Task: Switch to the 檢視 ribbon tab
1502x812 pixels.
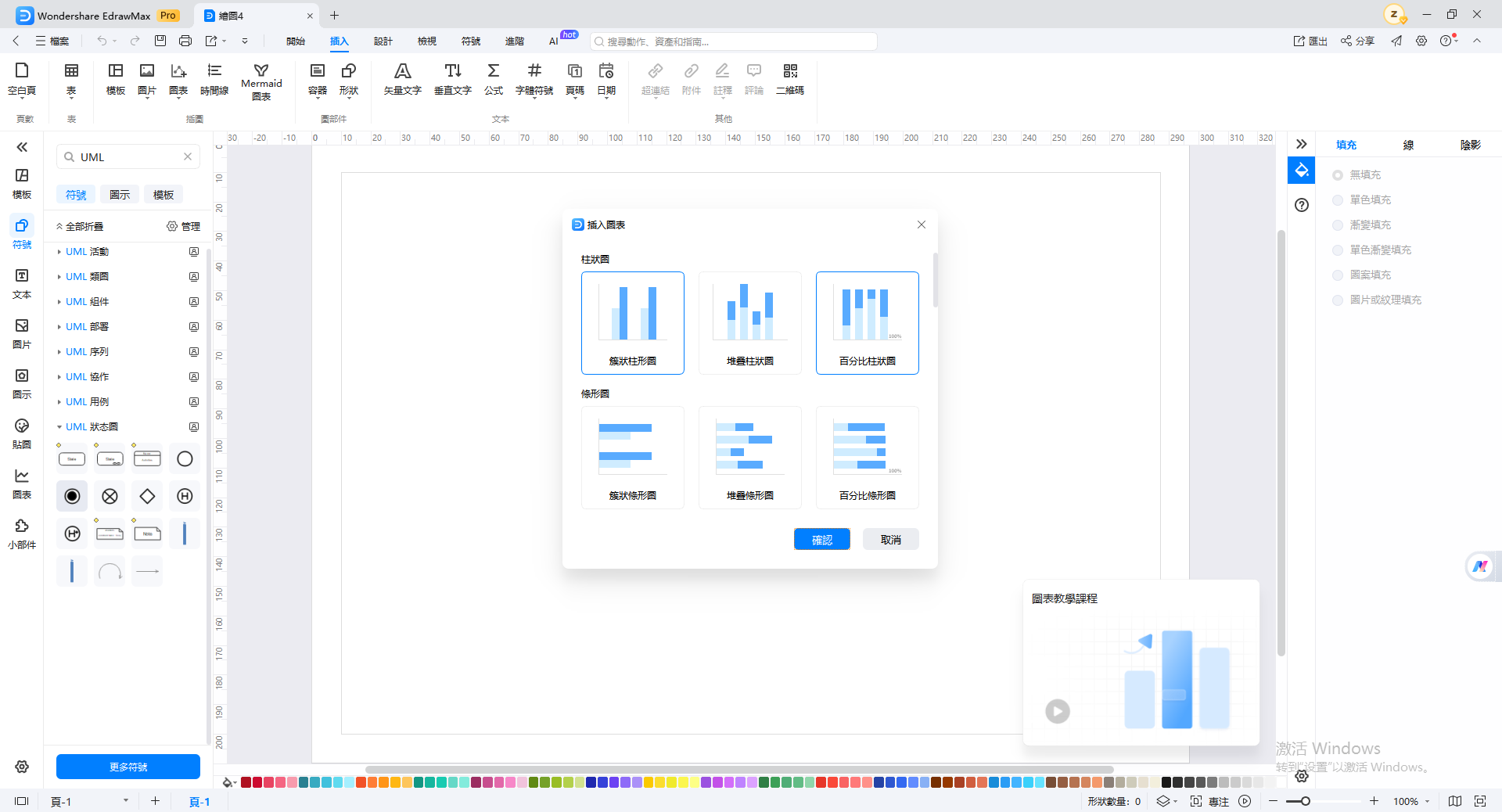Action: coord(427,41)
